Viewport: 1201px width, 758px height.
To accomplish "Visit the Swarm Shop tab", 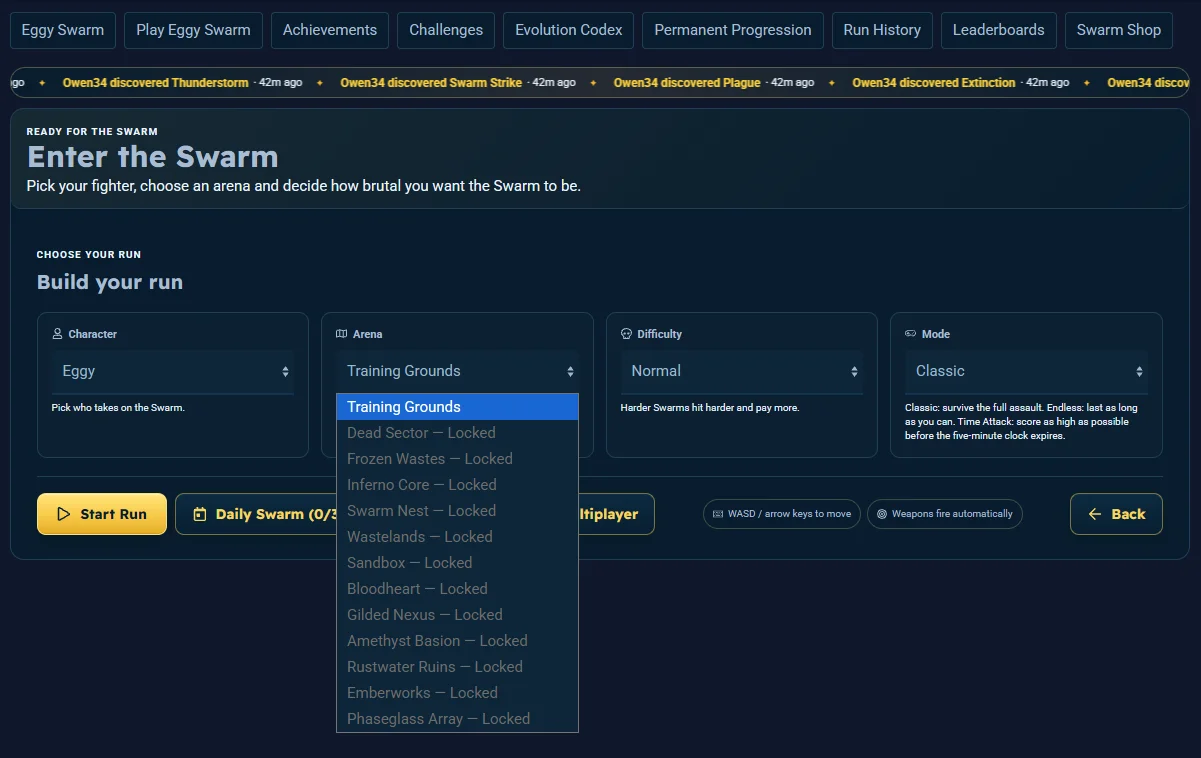I will tap(1119, 30).
